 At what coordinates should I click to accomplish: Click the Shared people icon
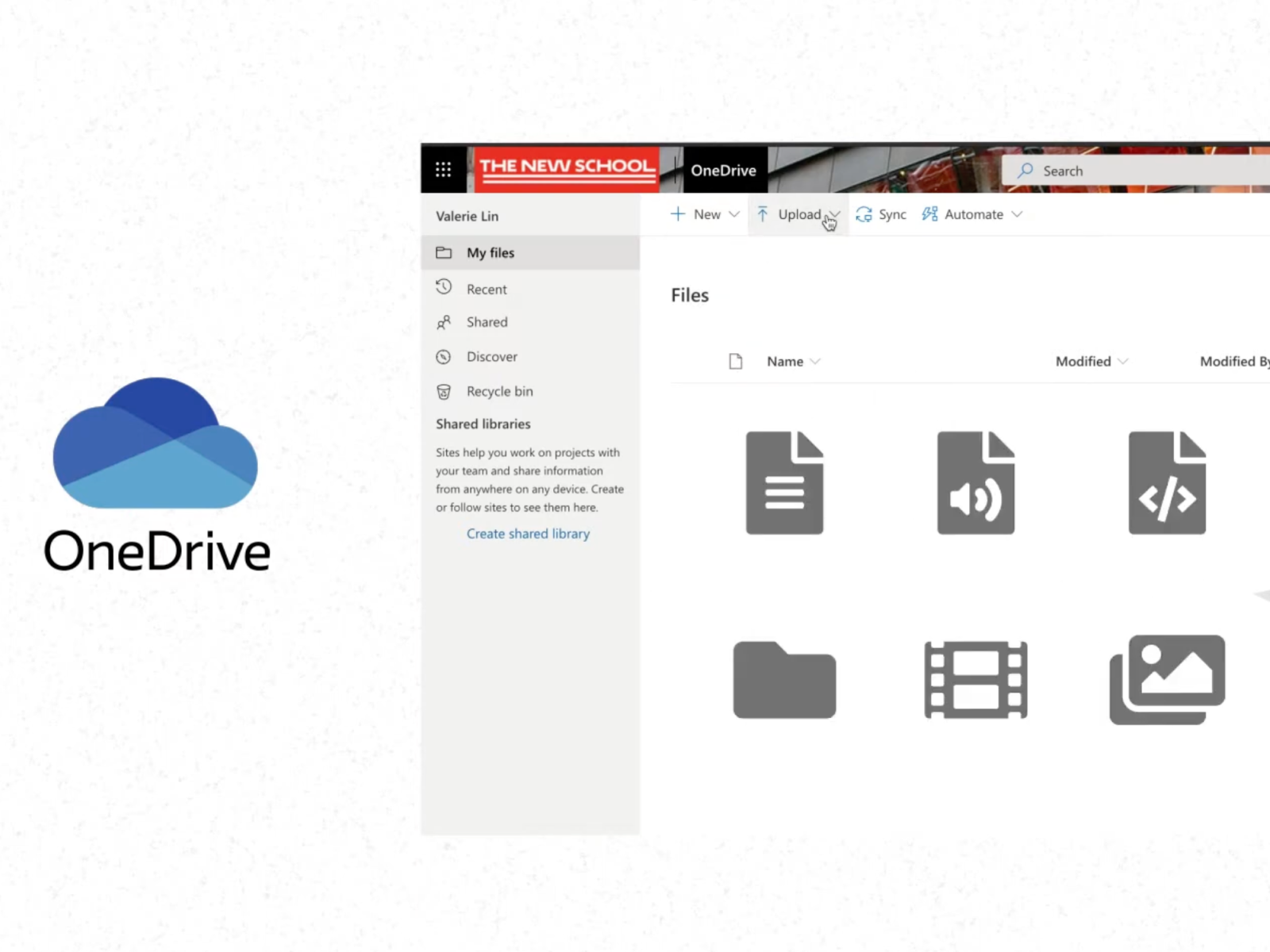click(x=444, y=322)
